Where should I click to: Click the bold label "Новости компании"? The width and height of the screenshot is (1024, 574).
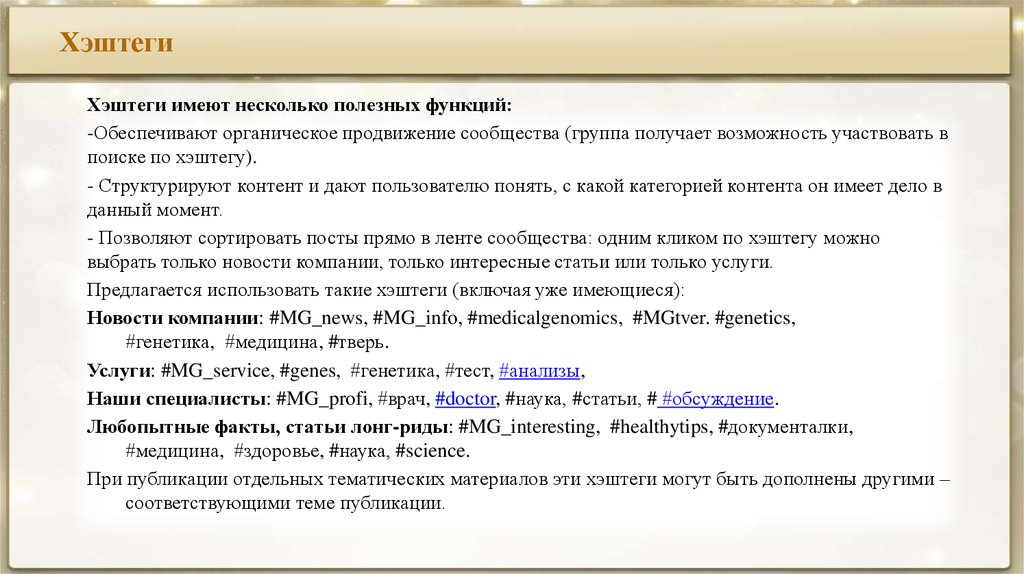pos(173,318)
